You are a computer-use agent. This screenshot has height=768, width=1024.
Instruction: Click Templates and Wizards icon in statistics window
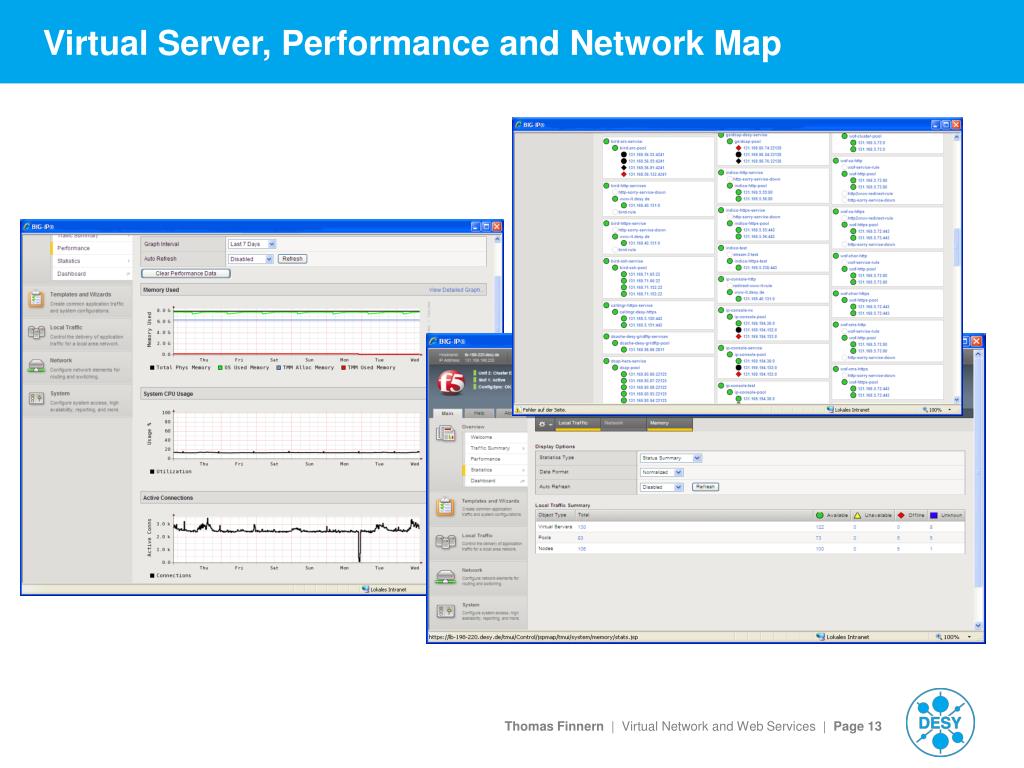445,507
